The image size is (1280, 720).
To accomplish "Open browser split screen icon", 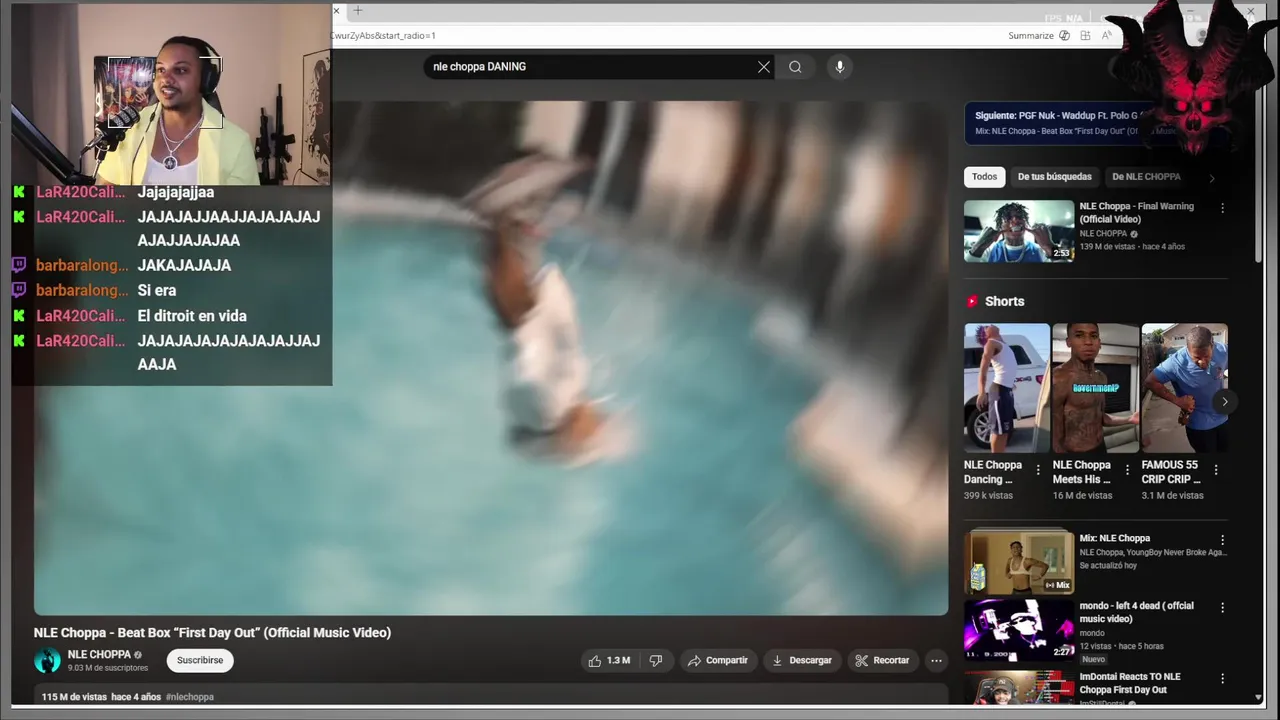I will coord(1085,36).
